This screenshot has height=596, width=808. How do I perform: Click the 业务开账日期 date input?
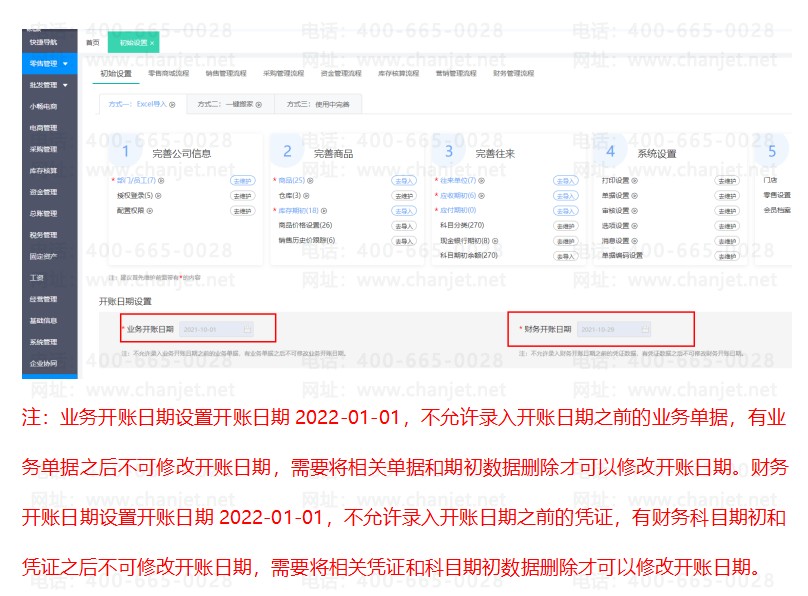coord(216,329)
